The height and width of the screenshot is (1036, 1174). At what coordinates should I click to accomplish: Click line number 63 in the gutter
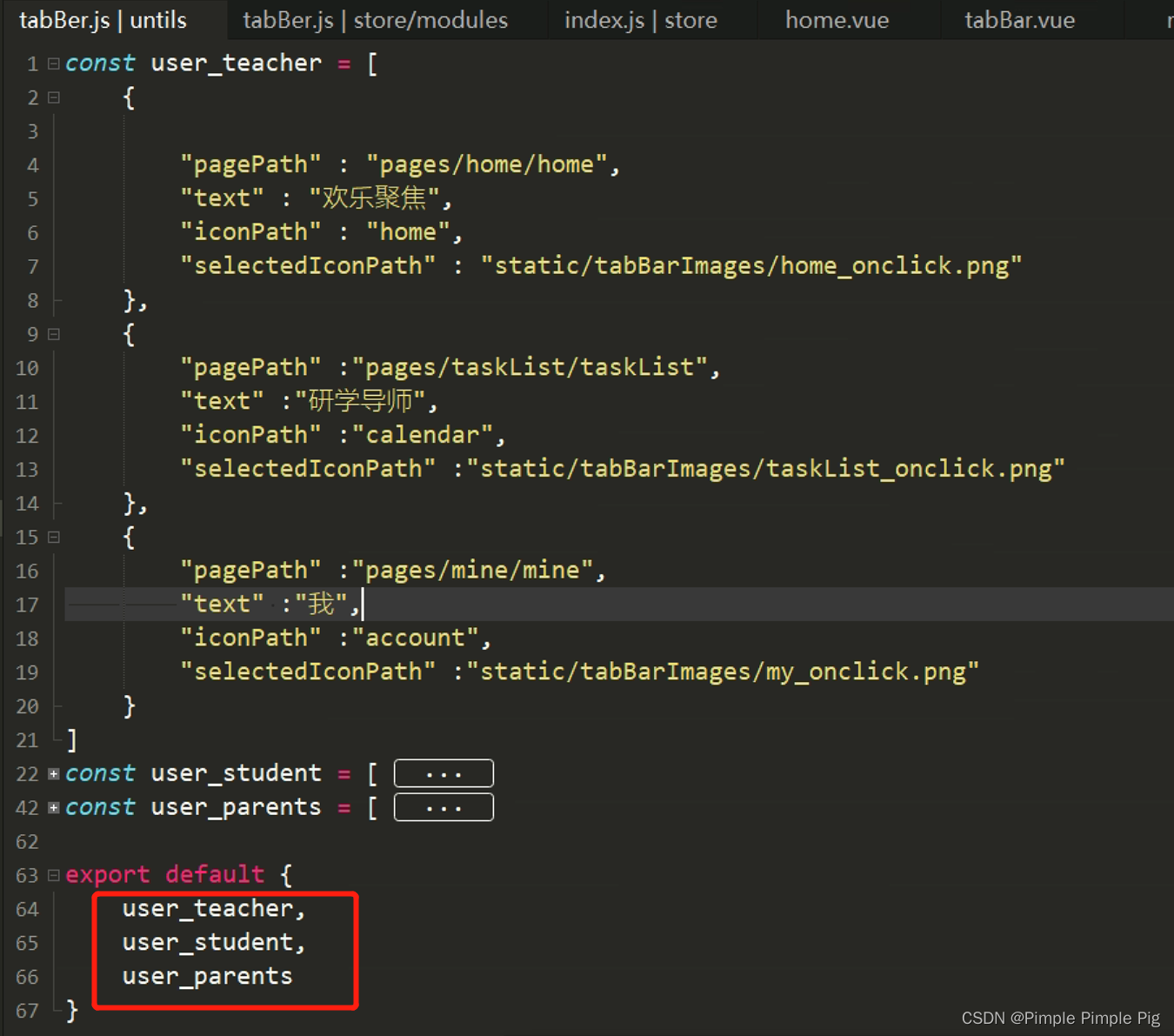point(27,875)
